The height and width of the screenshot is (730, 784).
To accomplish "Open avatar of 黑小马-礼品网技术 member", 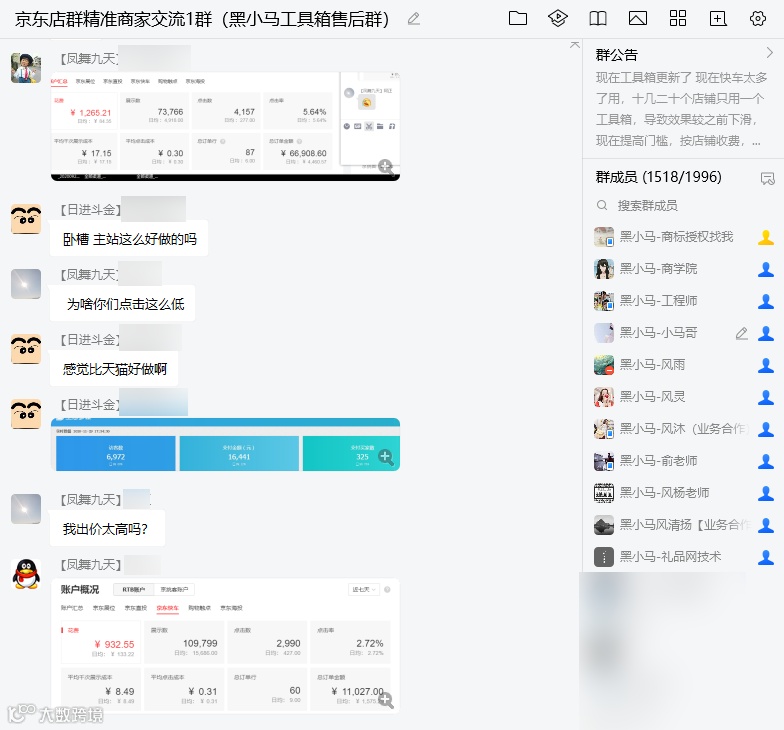I will coord(604,556).
